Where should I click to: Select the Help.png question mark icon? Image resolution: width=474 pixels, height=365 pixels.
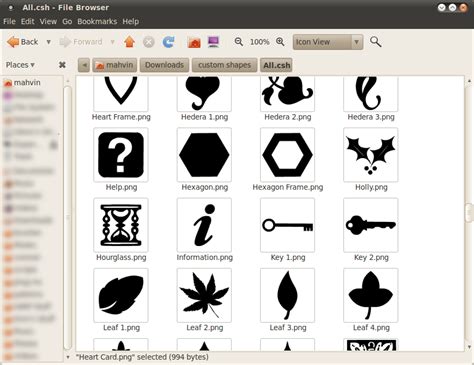coord(121,155)
